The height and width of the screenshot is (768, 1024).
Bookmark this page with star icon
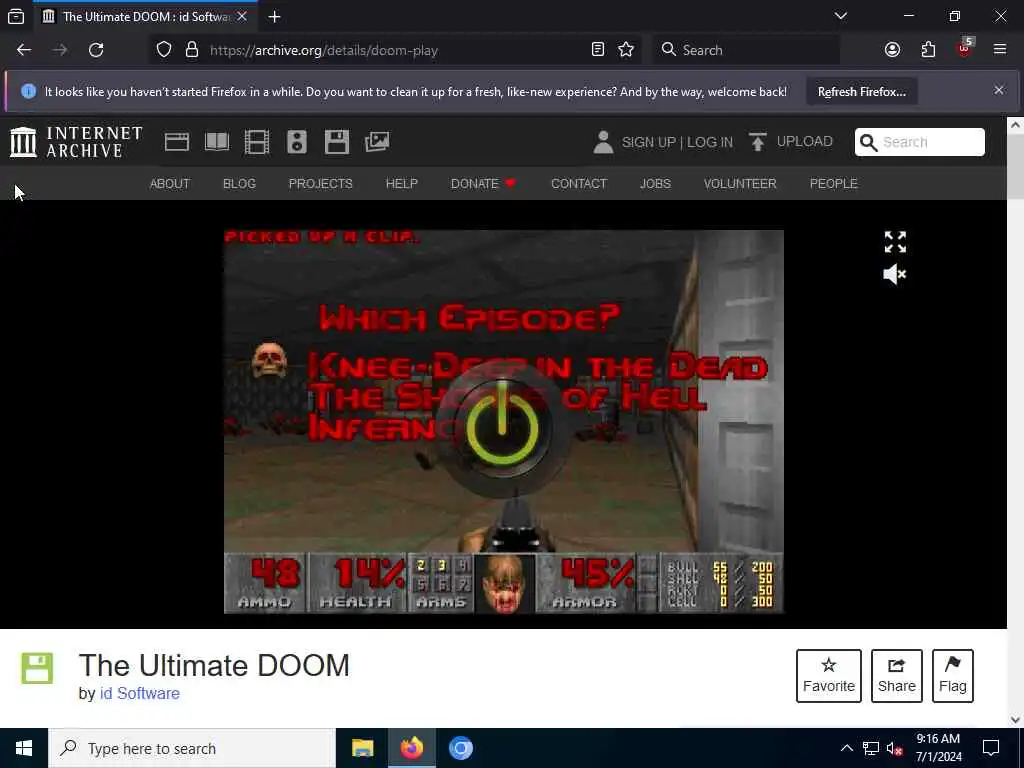point(626,50)
